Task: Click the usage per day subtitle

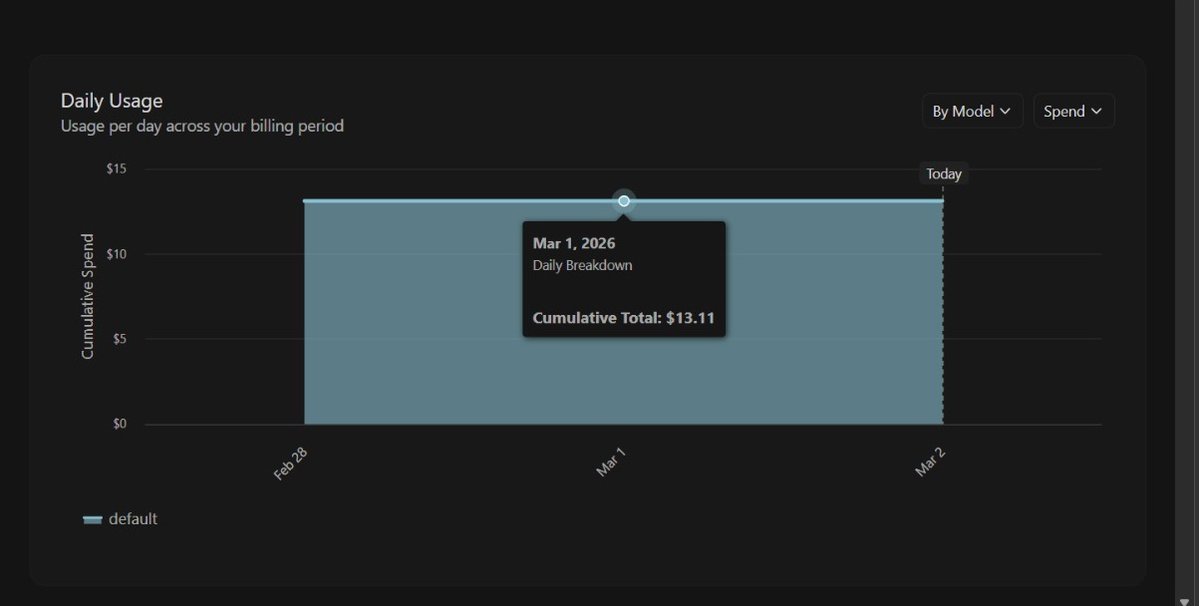Action: 202,126
